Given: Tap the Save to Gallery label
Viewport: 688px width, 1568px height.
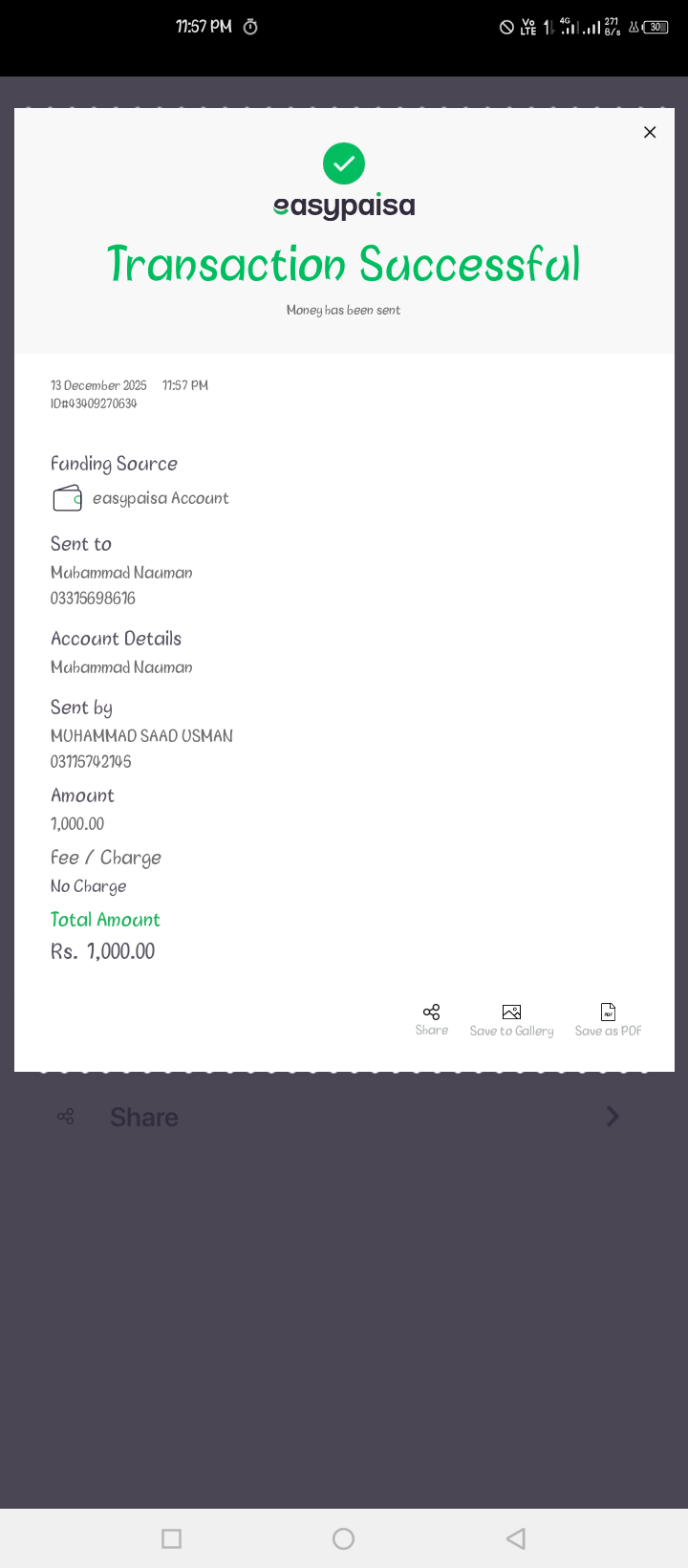Looking at the screenshot, I should pyautogui.click(x=511, y=1031).
